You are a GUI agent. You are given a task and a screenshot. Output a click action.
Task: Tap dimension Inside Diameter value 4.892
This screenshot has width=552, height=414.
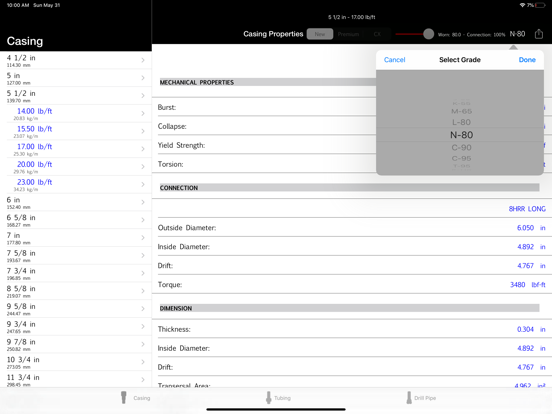coord(525,348)
